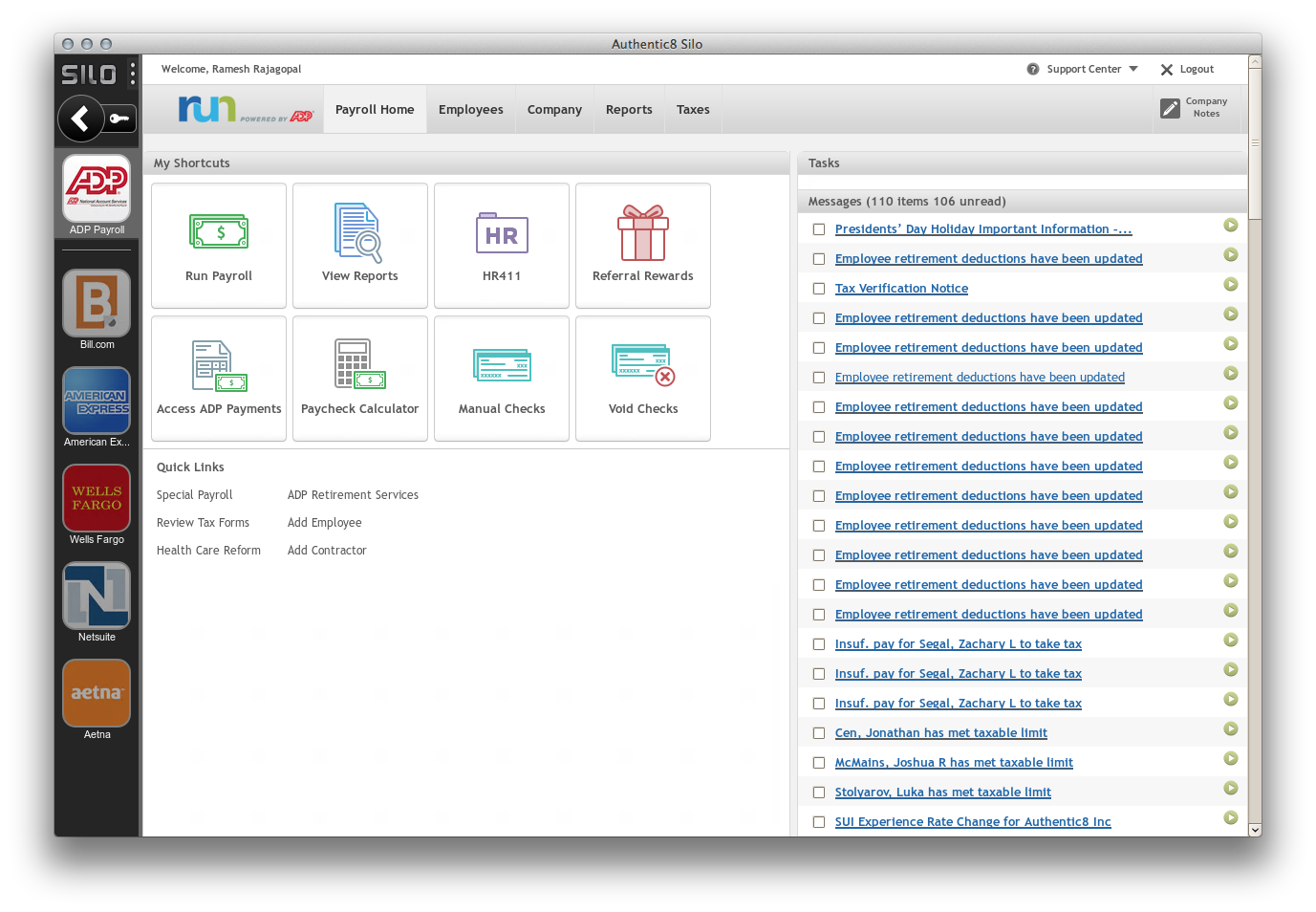
Task: Click the RUN powered by ADP logo
Action: tap(246, 109)
